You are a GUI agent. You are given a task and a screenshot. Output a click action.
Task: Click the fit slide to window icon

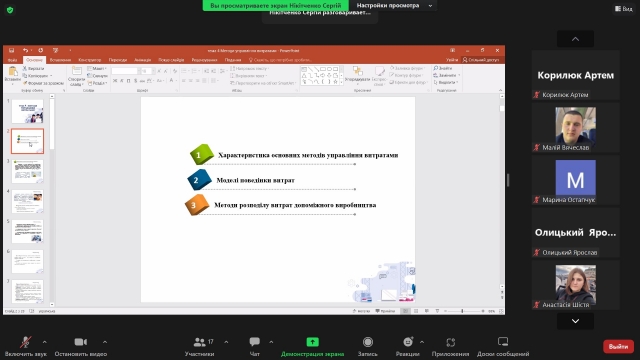pos(501,311)
